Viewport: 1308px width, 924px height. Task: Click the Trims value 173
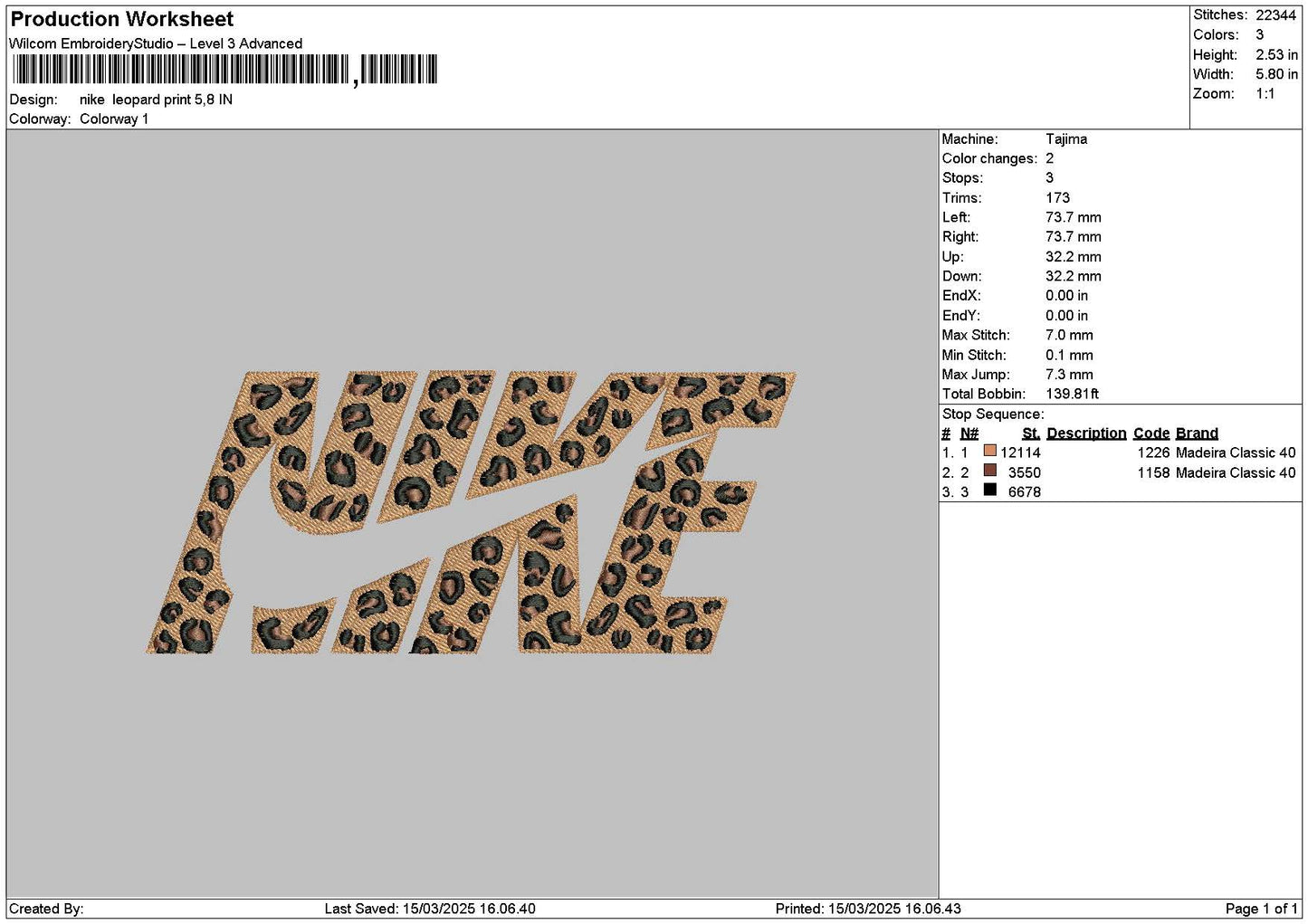click(x=1057, y=198)
